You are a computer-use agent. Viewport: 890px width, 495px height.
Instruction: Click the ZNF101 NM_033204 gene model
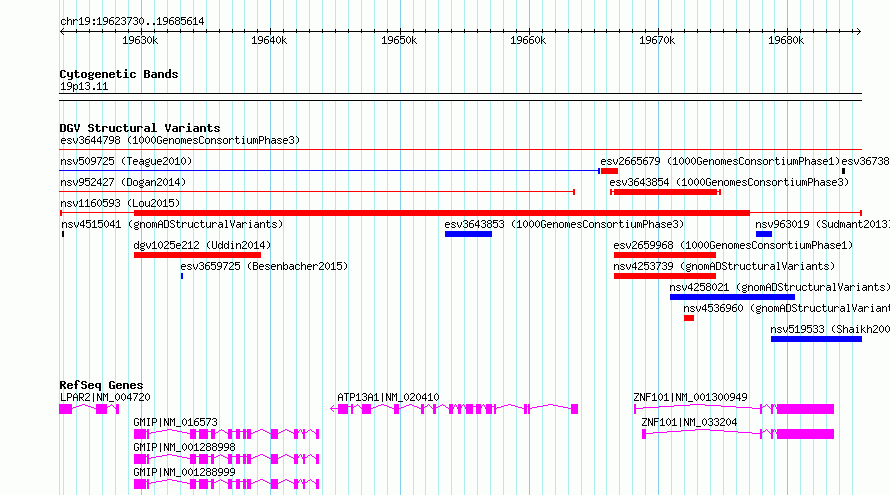tap(738, 434)
